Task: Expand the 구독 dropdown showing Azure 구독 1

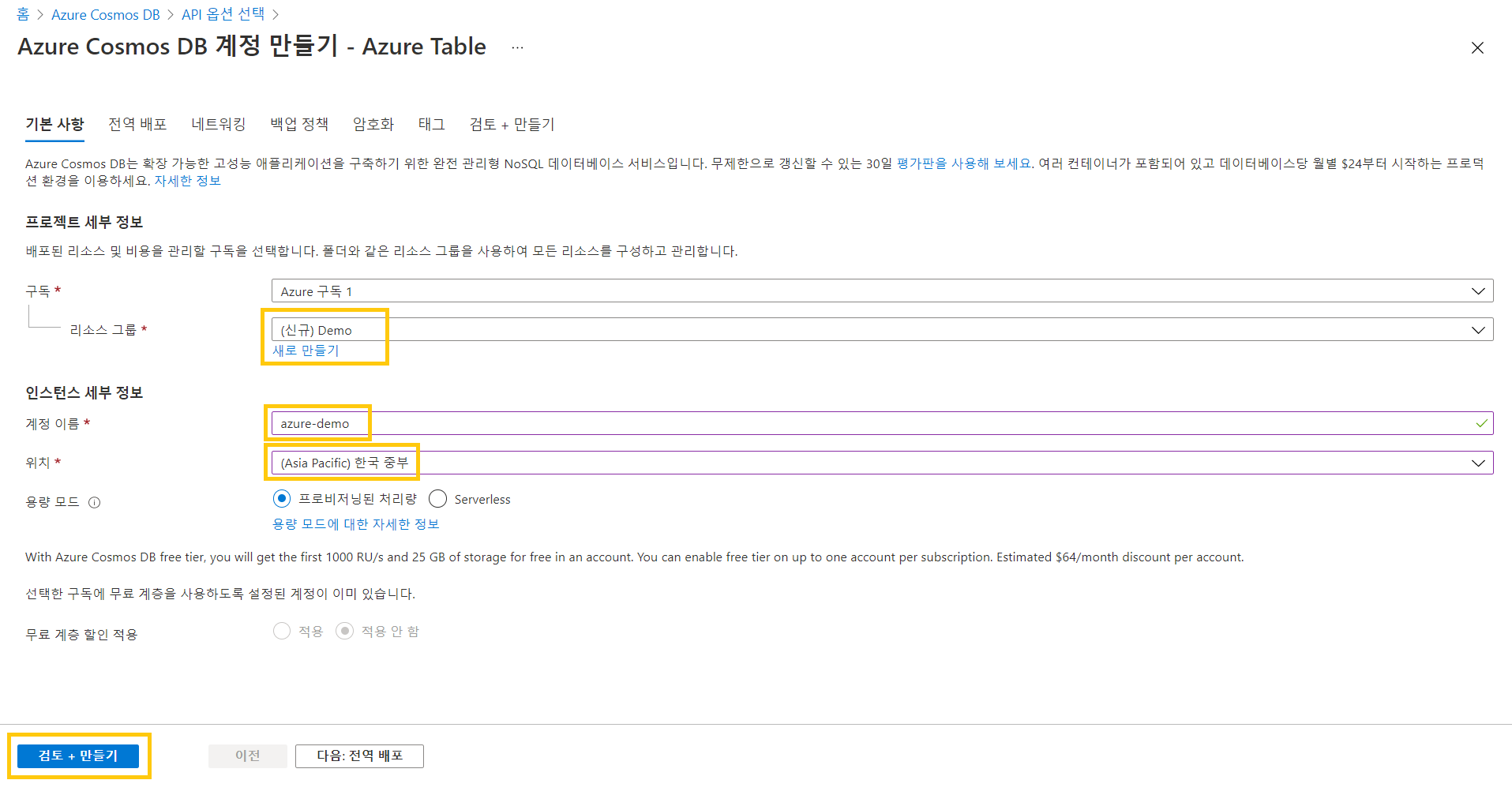Action: point(882,291)
